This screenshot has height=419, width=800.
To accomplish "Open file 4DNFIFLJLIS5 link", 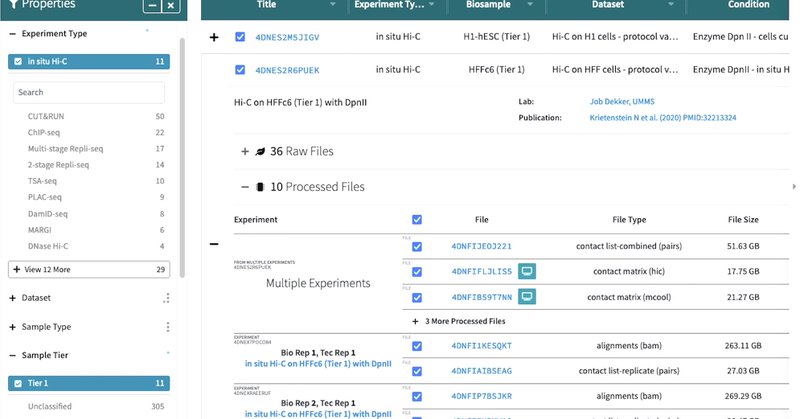I will pos(481,272).
